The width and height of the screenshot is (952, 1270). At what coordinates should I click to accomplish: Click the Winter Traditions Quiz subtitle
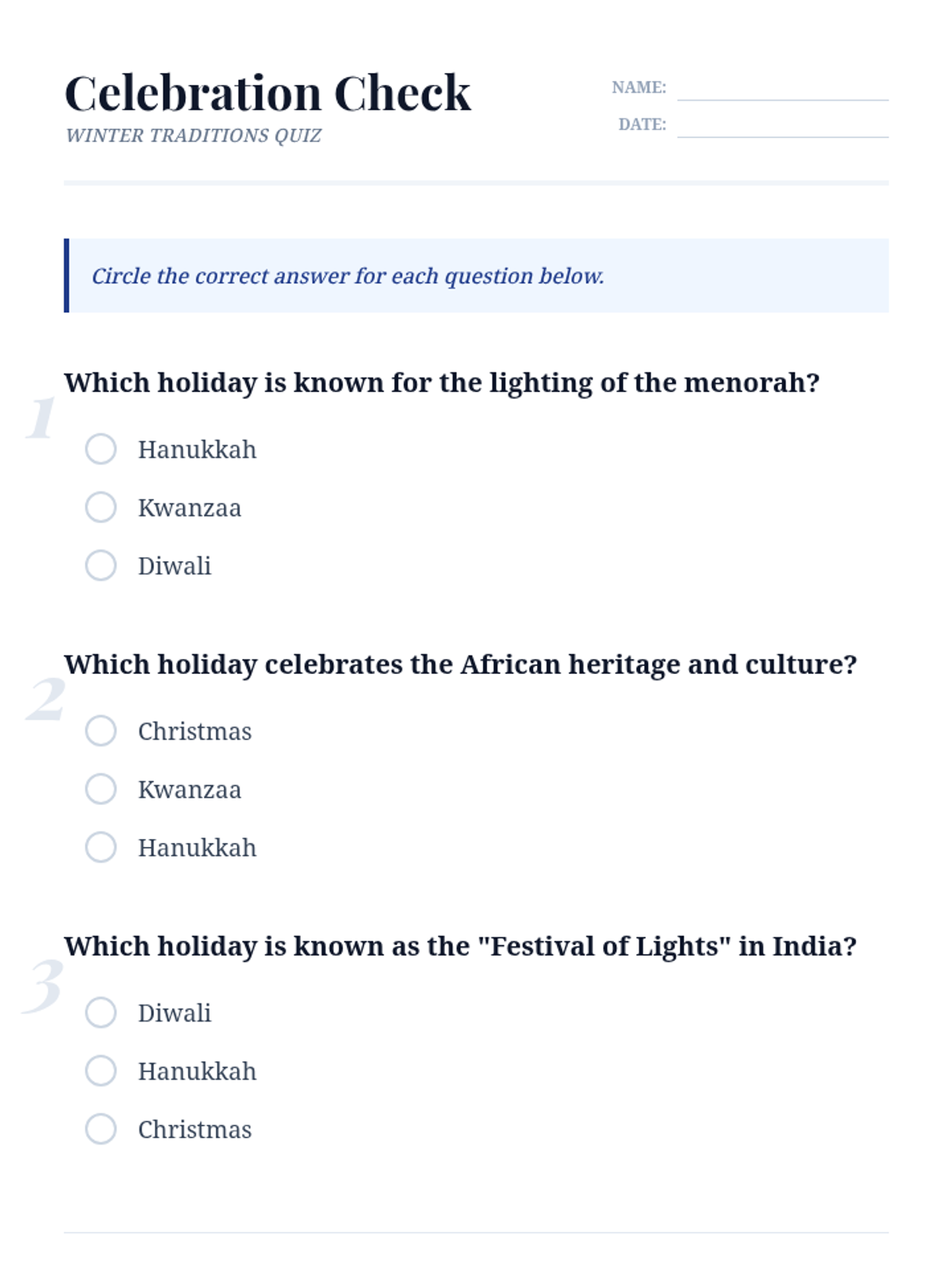point(194,136)
